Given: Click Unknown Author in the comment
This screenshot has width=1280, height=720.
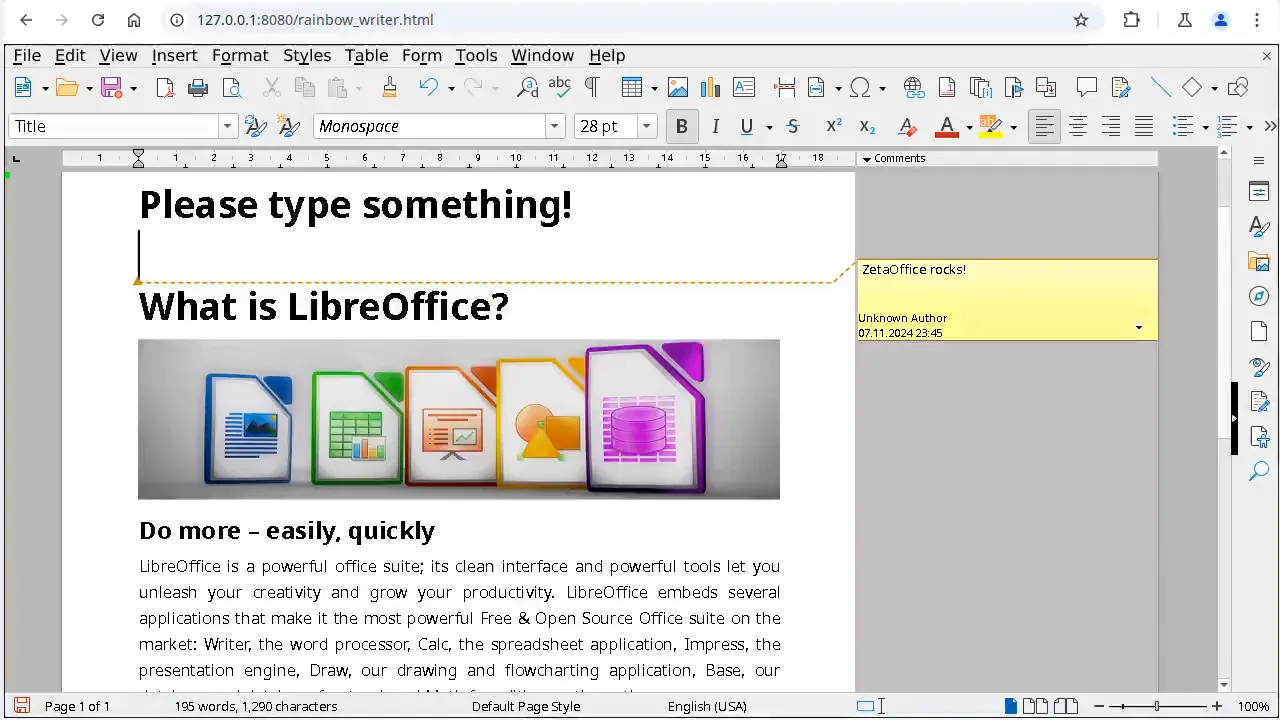Looking at the screenshot, I should [x=902, y=318].
